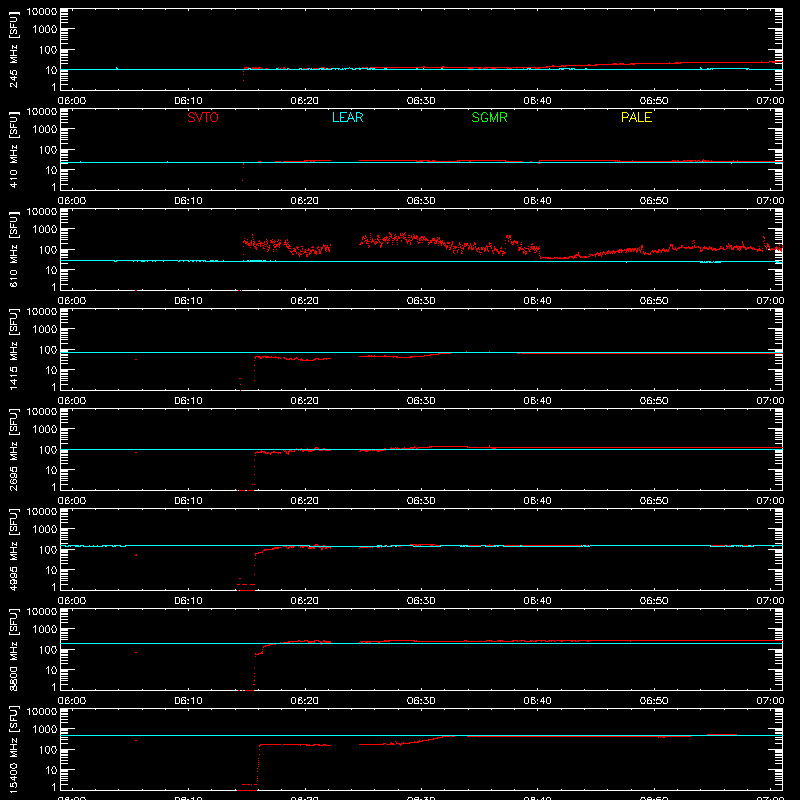The width and height of the screenshot is (800, 800).
Task: Click the 1000 y-axis value on the 410 MHz plot
Action: 45,130
